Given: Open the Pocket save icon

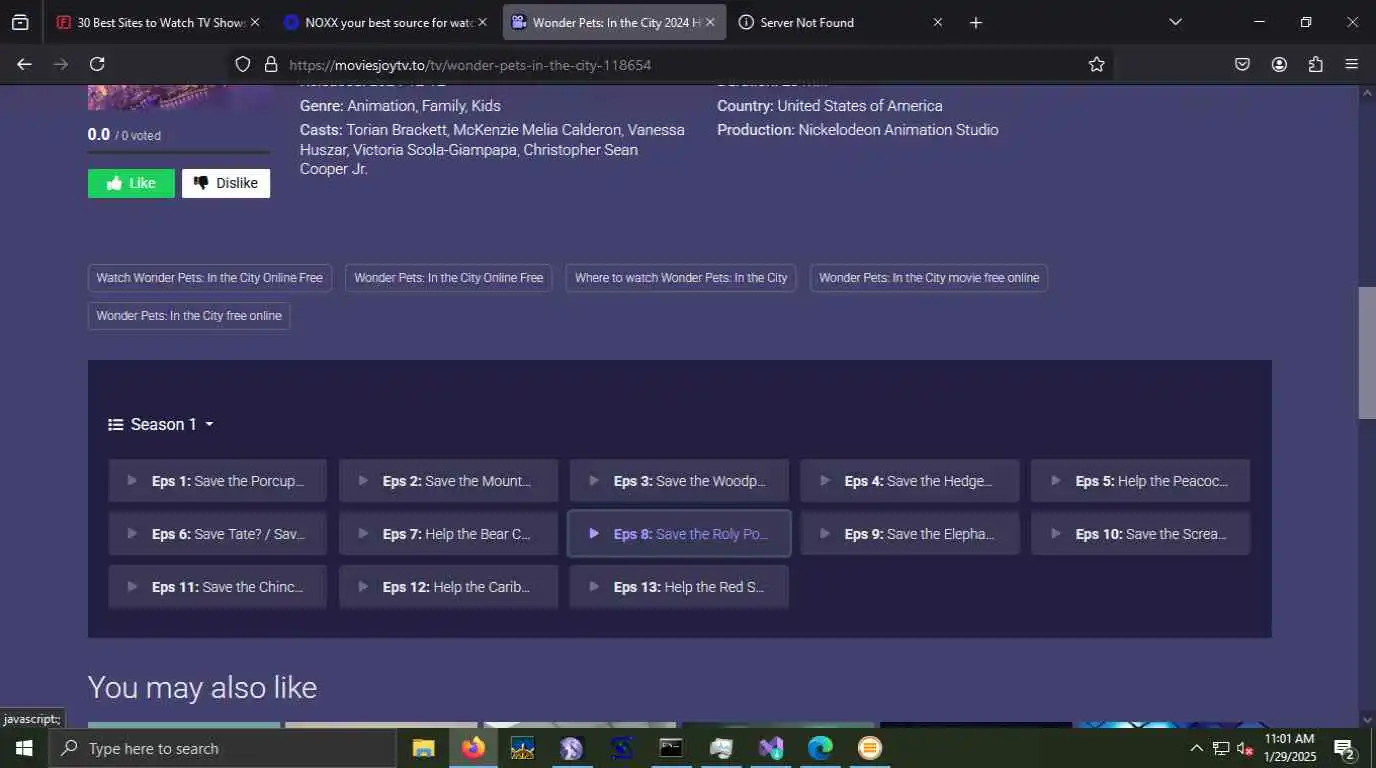Looking at the screenshot, I should tap(1242, 64).
